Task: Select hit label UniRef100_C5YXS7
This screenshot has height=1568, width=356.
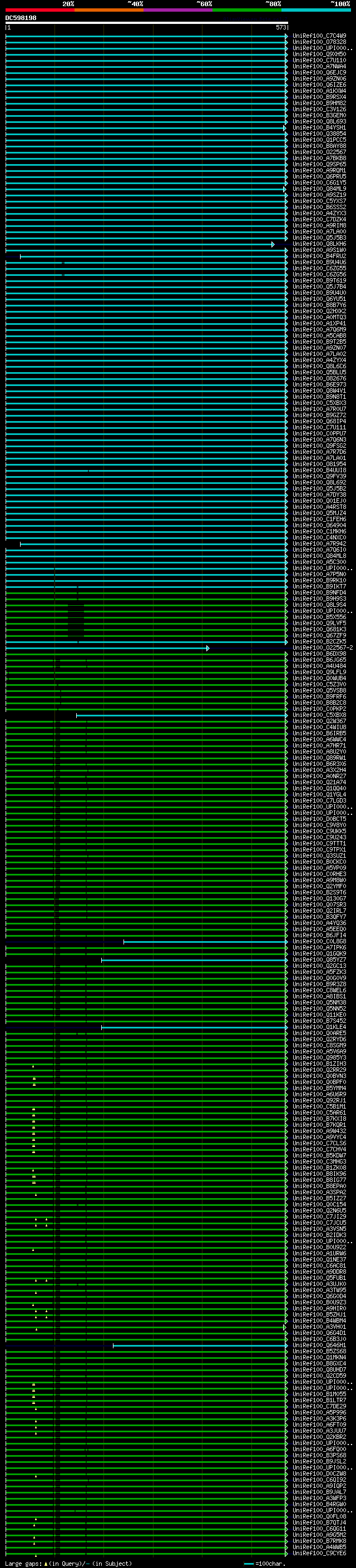Action: (319, 201)
